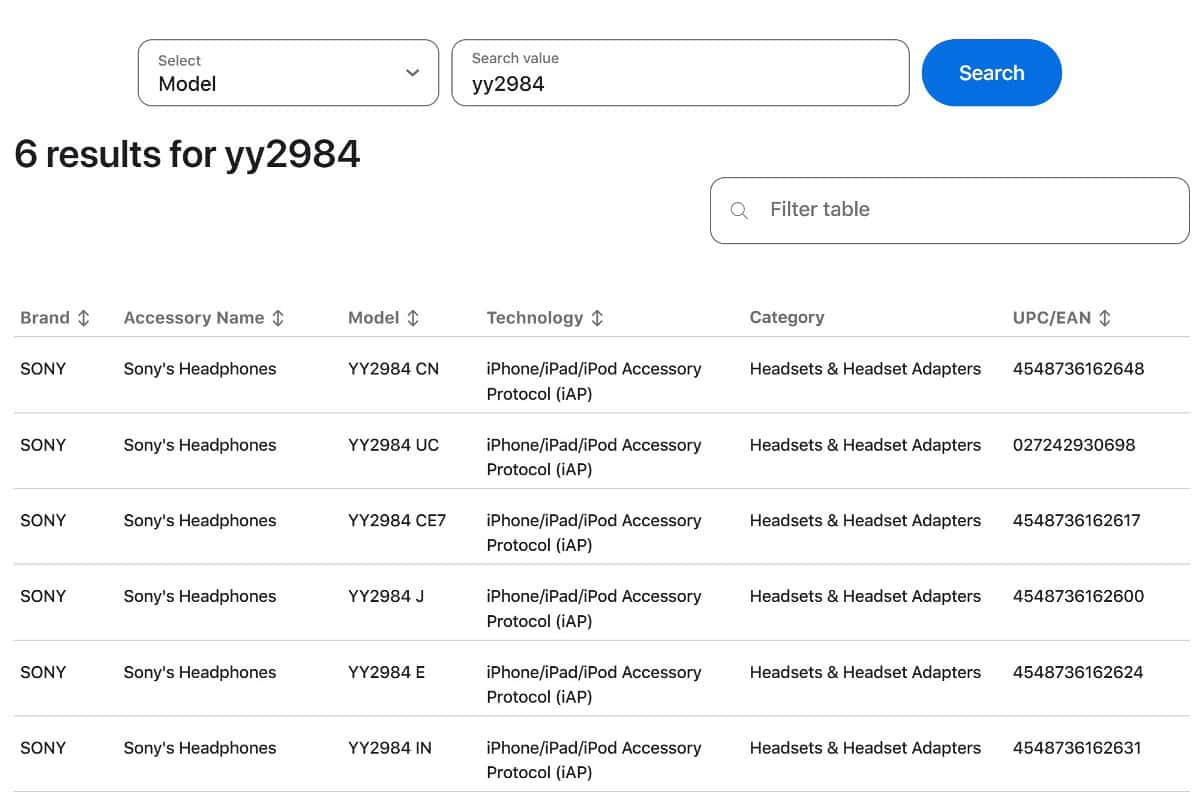
Task: Click Technology cell in YY2984 IN row
Action: pyautogui.click(x=594, y=760)
